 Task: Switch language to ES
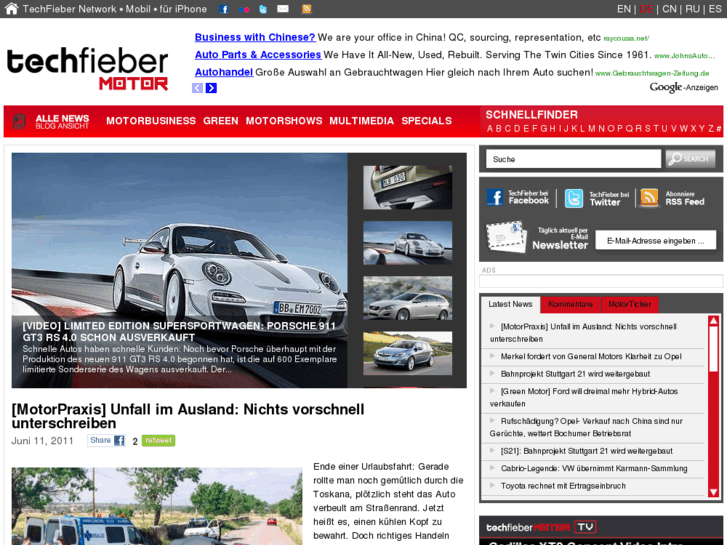(714, 9)
